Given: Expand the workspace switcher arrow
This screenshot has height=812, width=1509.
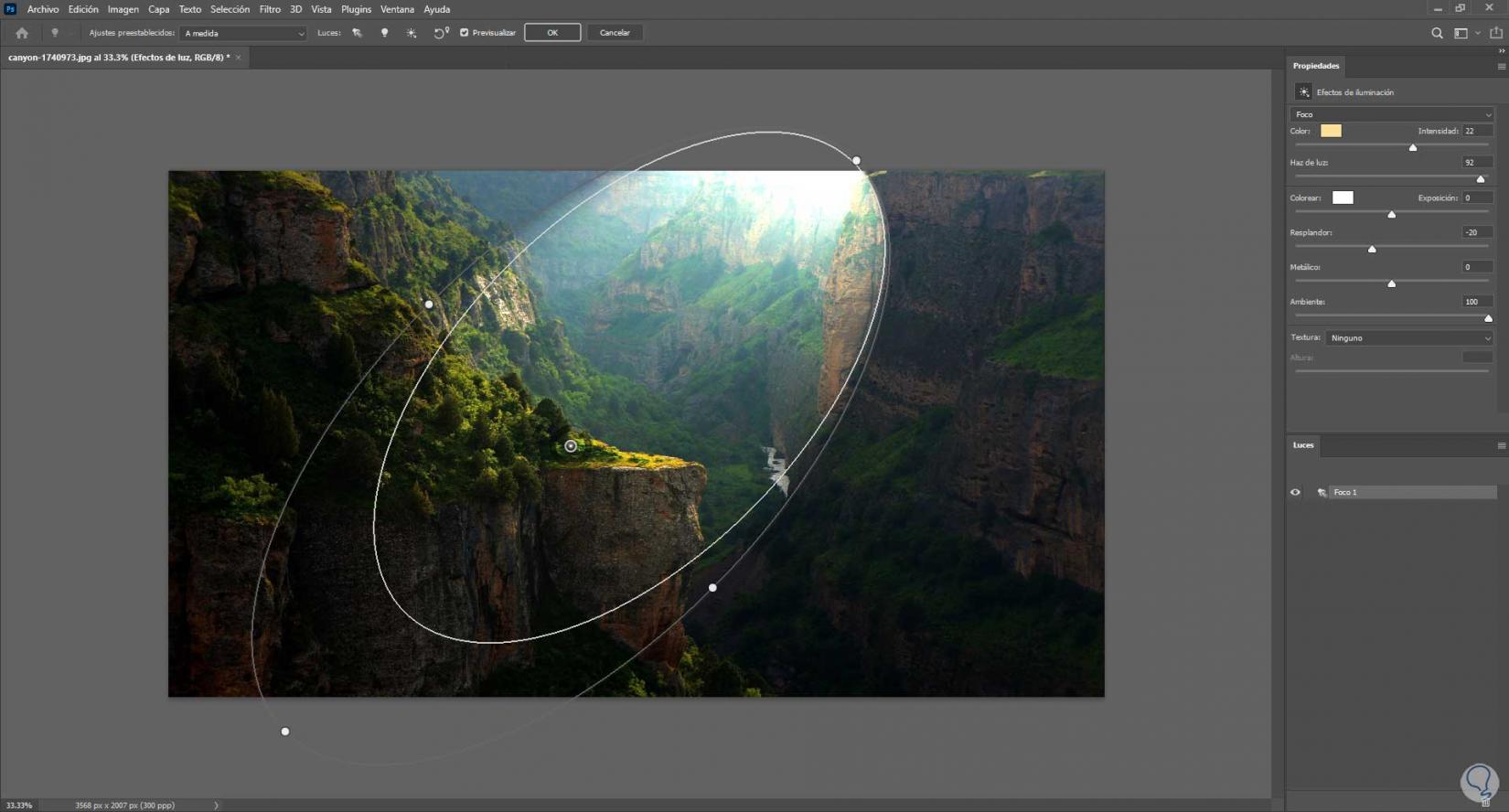Looking at the screenshot, I should pyautogui.click(x=1478, y=33).
